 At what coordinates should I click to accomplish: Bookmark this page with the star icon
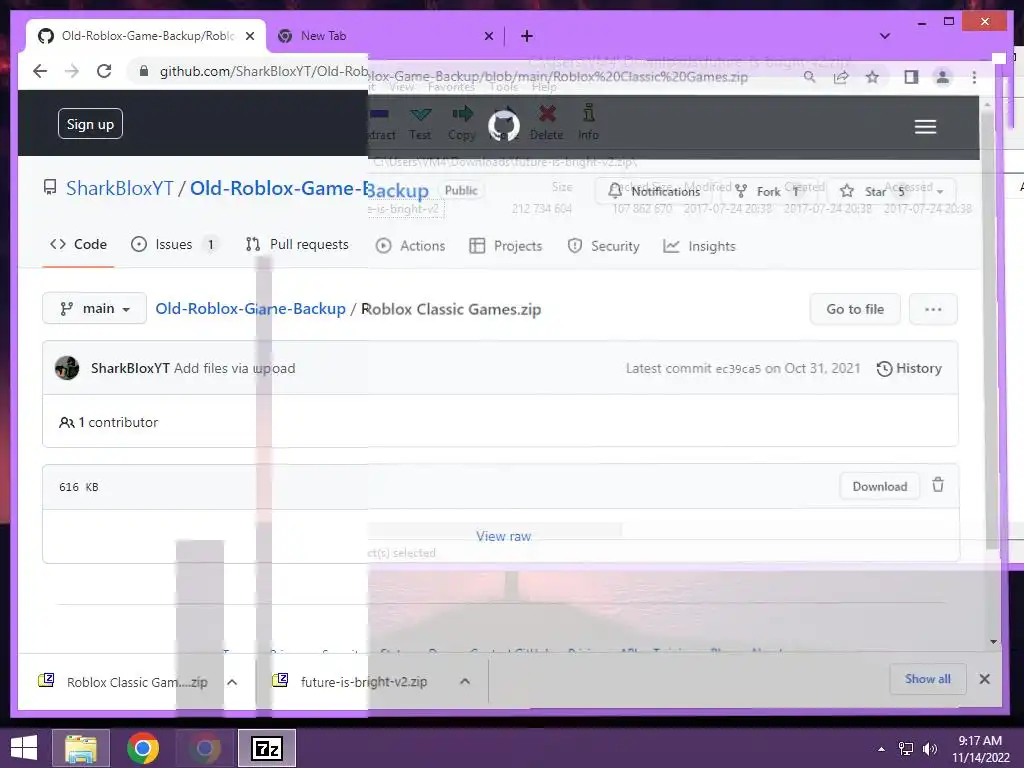(x=872, y=77)
